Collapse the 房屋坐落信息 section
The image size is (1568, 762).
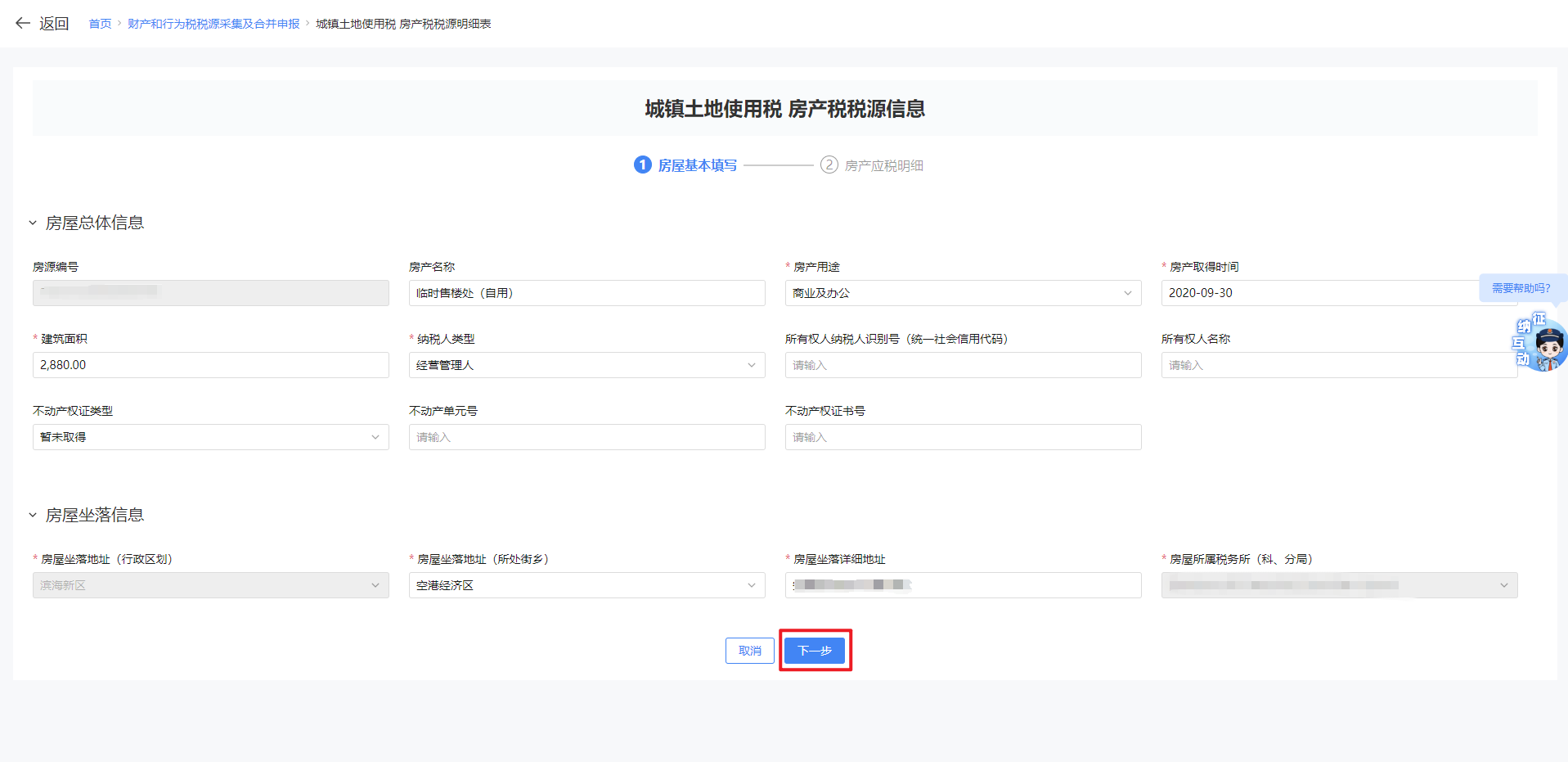pyautogui.click(x=33, y=515)
